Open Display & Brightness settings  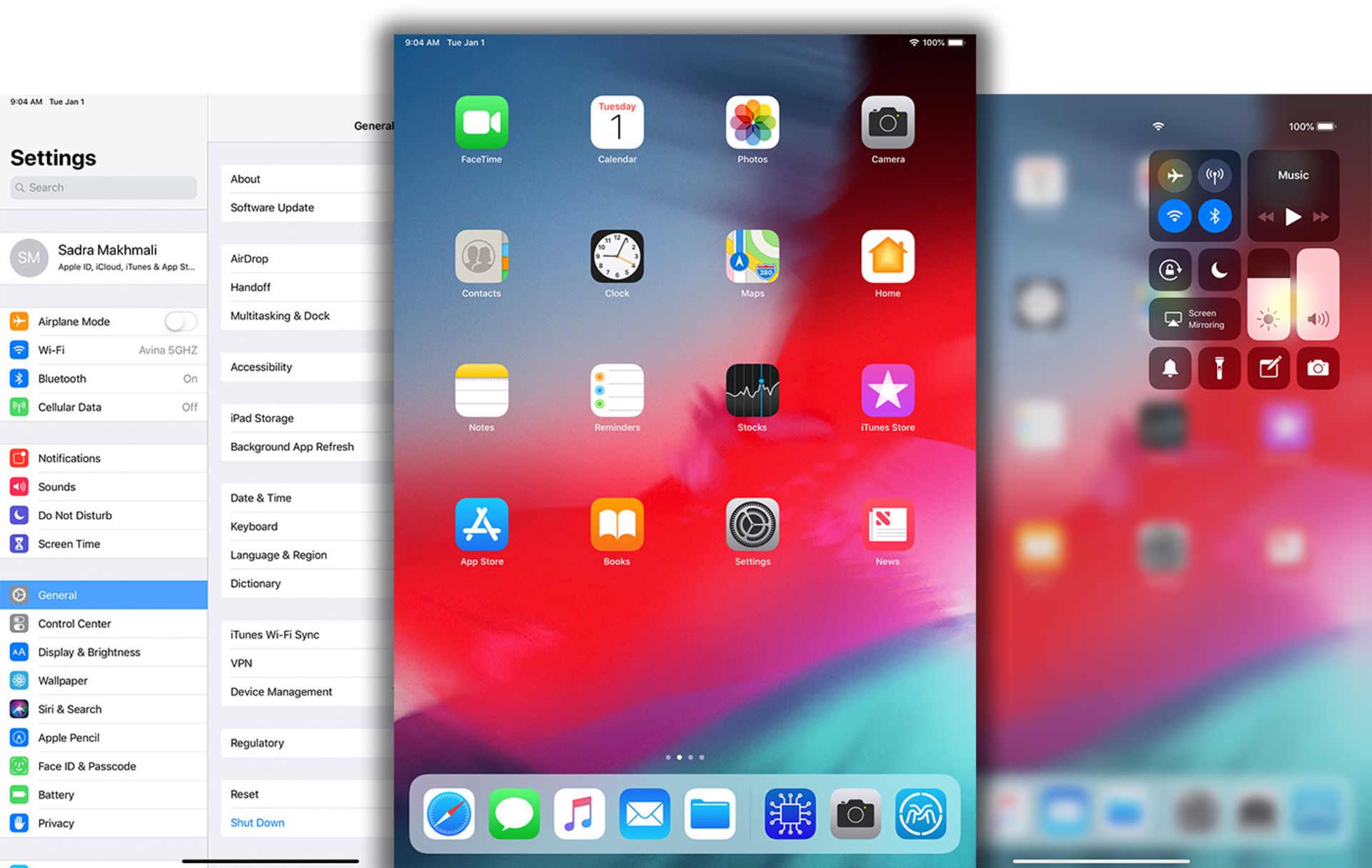[89, 652]
